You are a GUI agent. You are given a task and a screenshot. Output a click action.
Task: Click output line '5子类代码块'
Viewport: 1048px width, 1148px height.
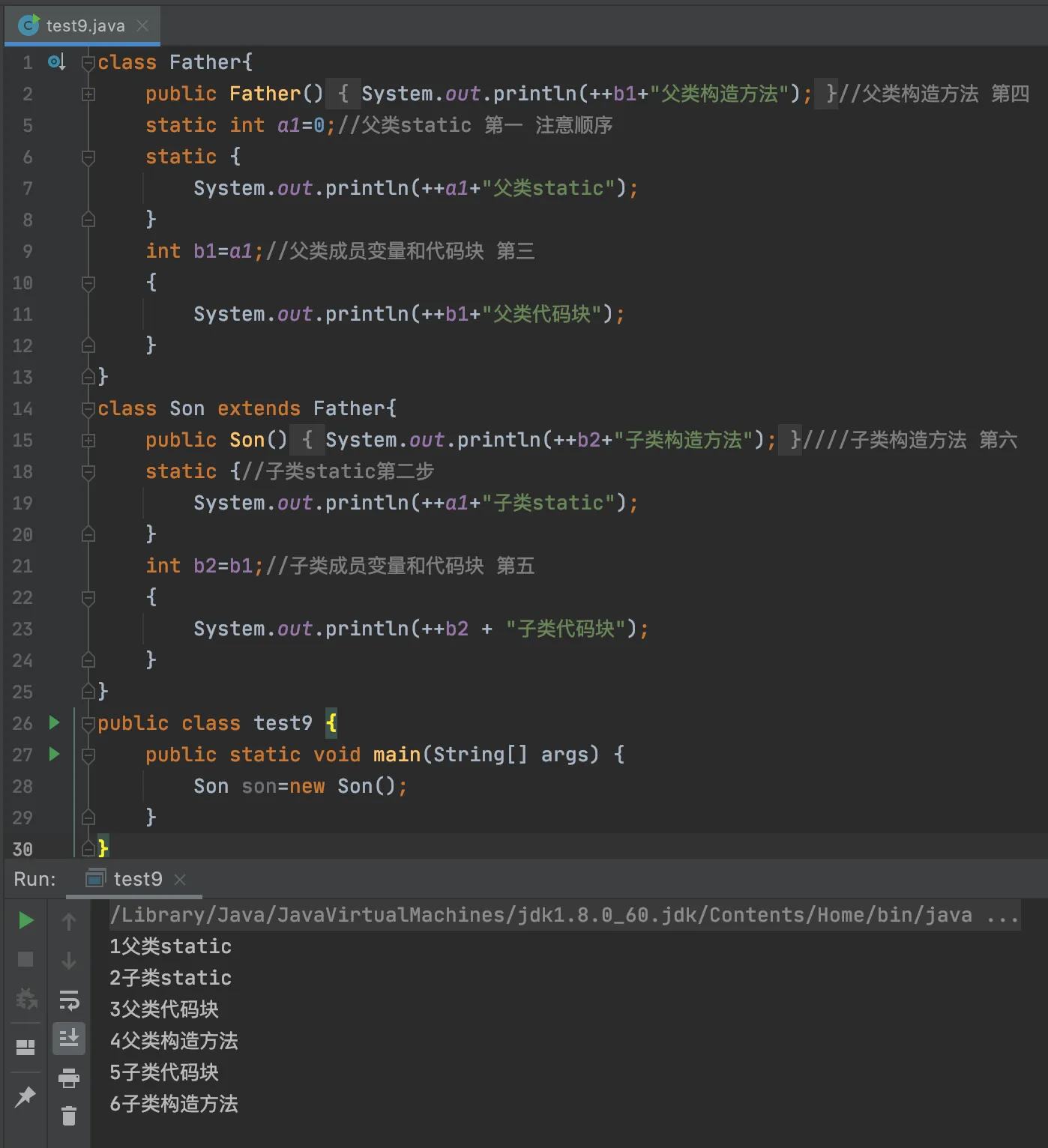[x=164, y=1072]
